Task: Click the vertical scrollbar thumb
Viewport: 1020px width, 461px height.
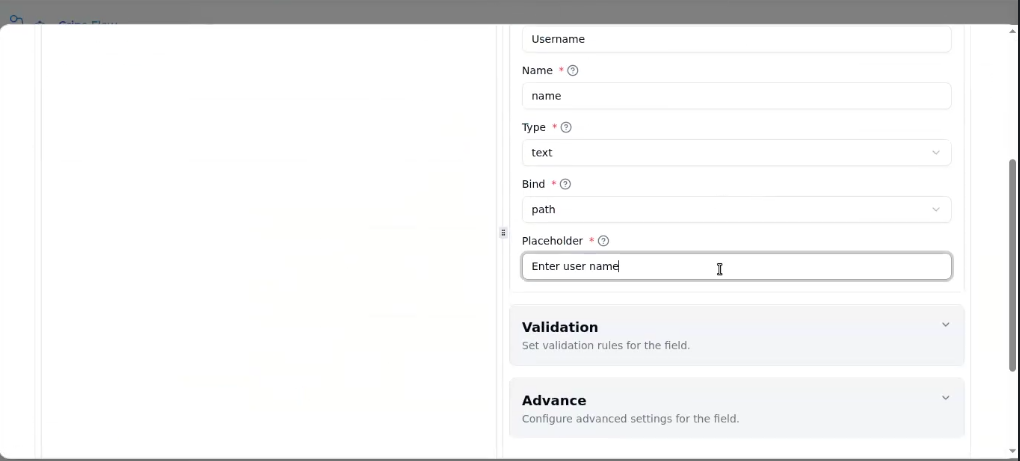Action: [x=1012, y=265]
